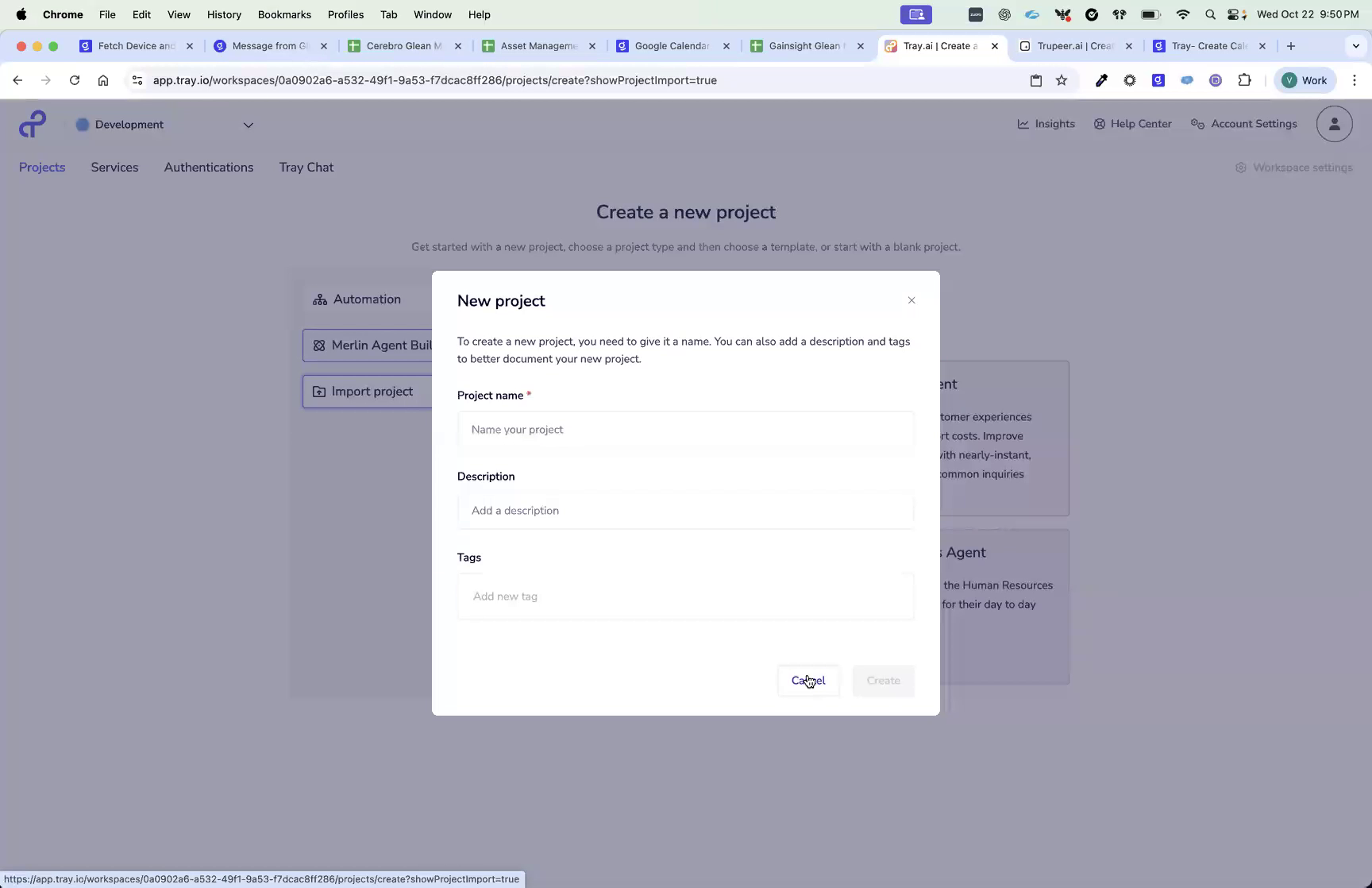Screen dimensions: 1372x888
Task: Select the Authentications section
Action: (x=208, y=167)
